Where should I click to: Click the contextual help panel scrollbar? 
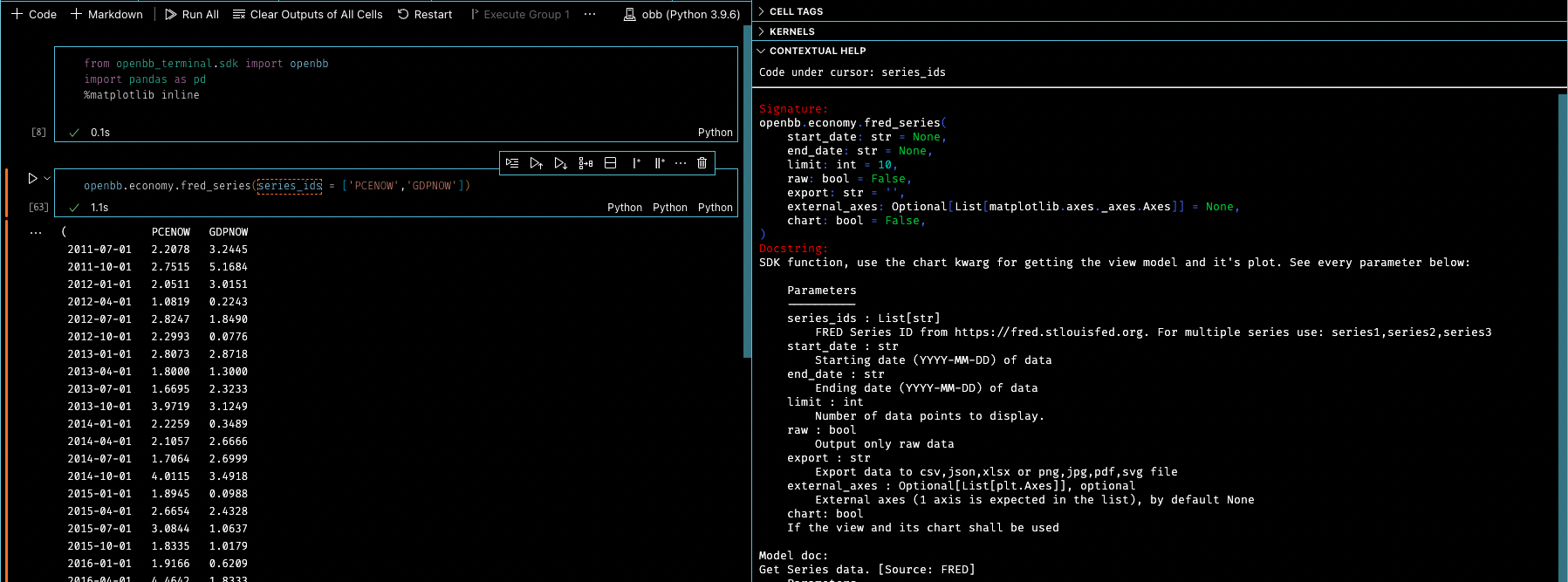[x=1563, y=337]
